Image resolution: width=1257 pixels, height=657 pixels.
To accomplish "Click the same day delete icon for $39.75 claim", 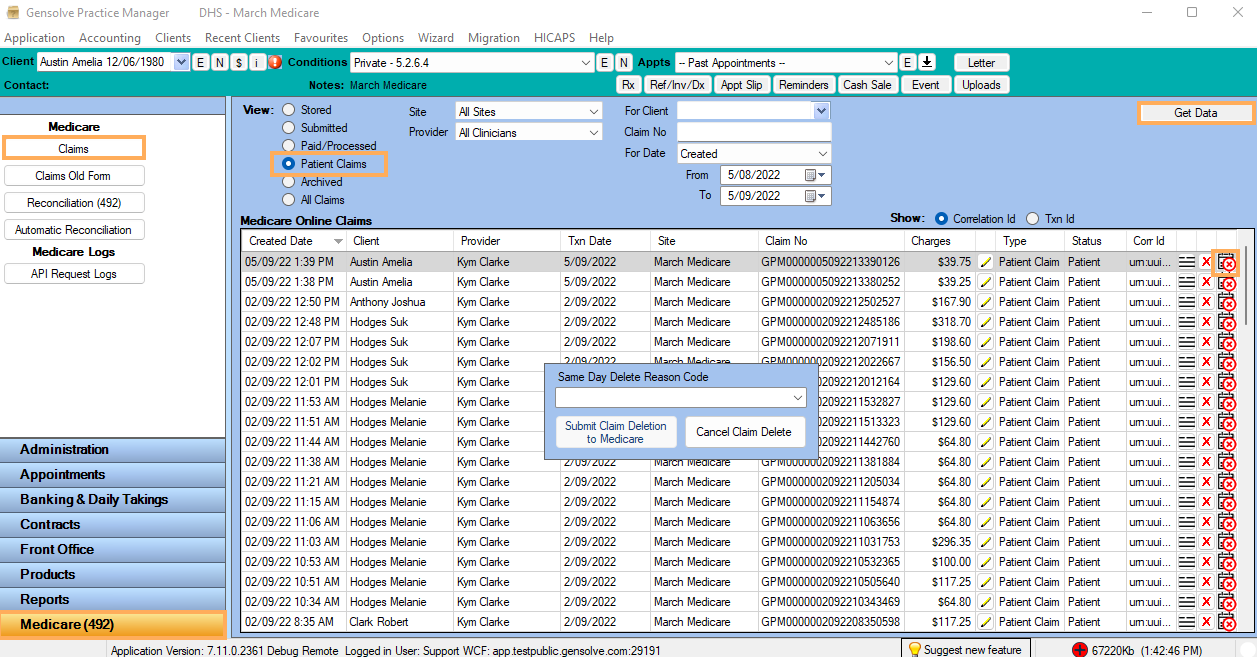I will tap(1226, 262).
